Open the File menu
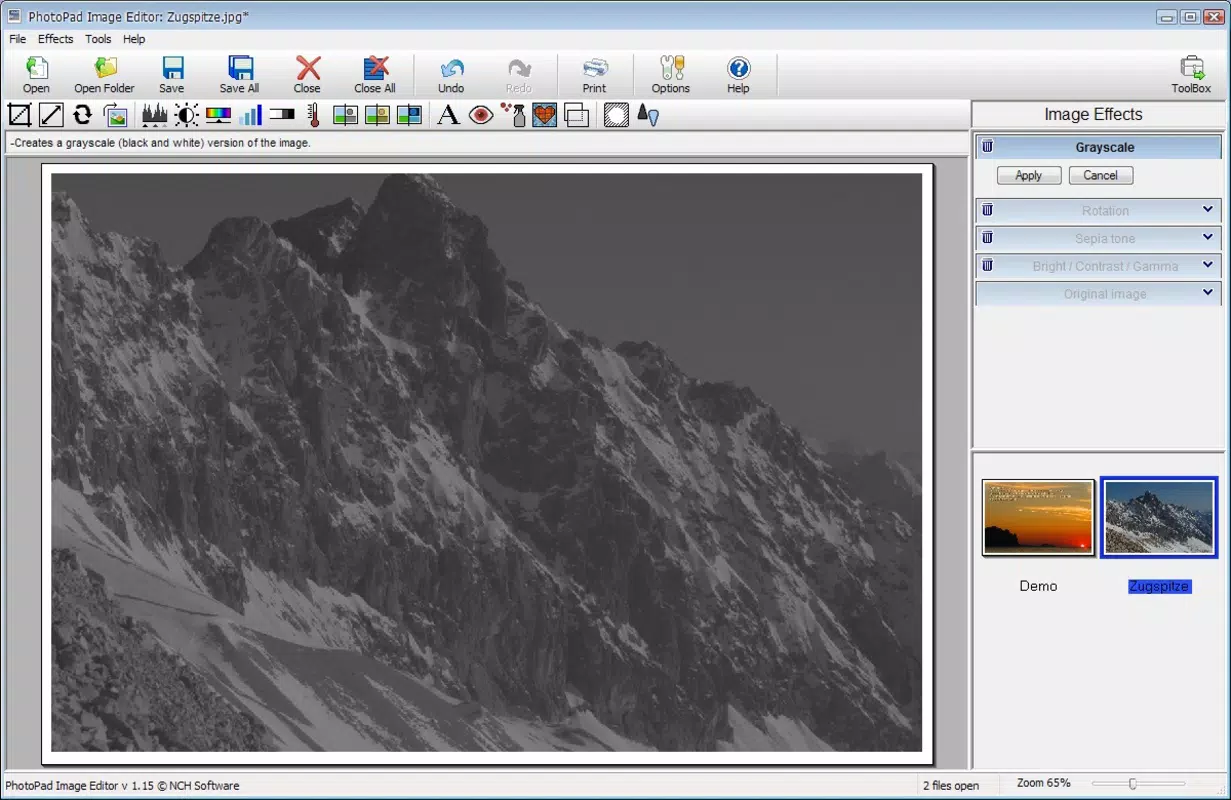This screenshot has height=800, width=1231. [x=17, y=39]
